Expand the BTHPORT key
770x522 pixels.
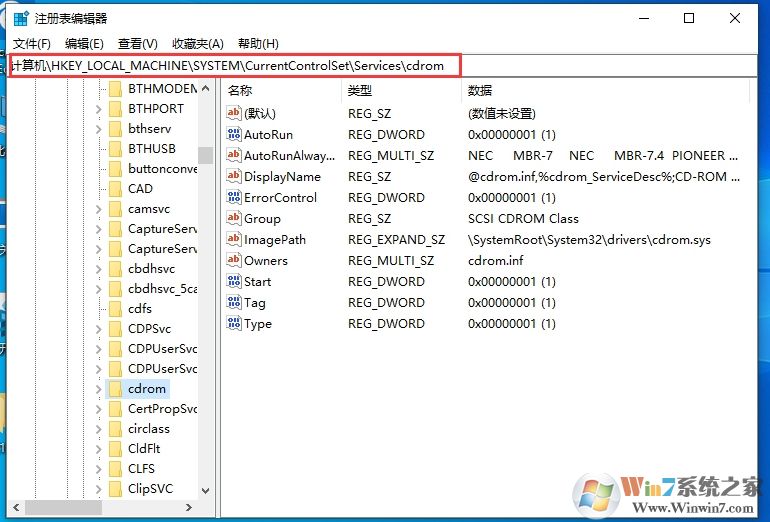98,109
